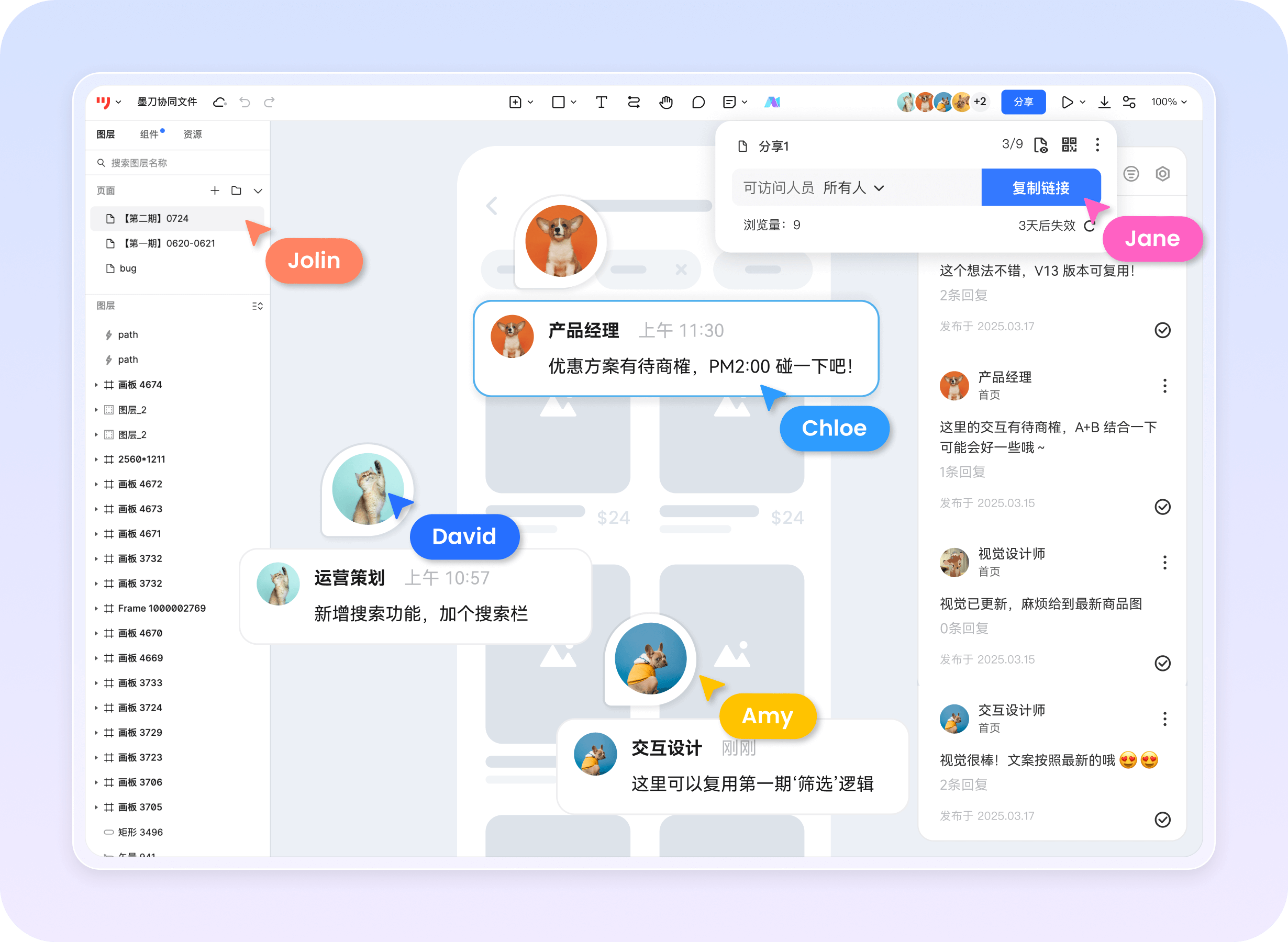Resolve the V13 版本可复用 comment
The width and height of the screenshot is (1288, 942).
pos(1162,330)
